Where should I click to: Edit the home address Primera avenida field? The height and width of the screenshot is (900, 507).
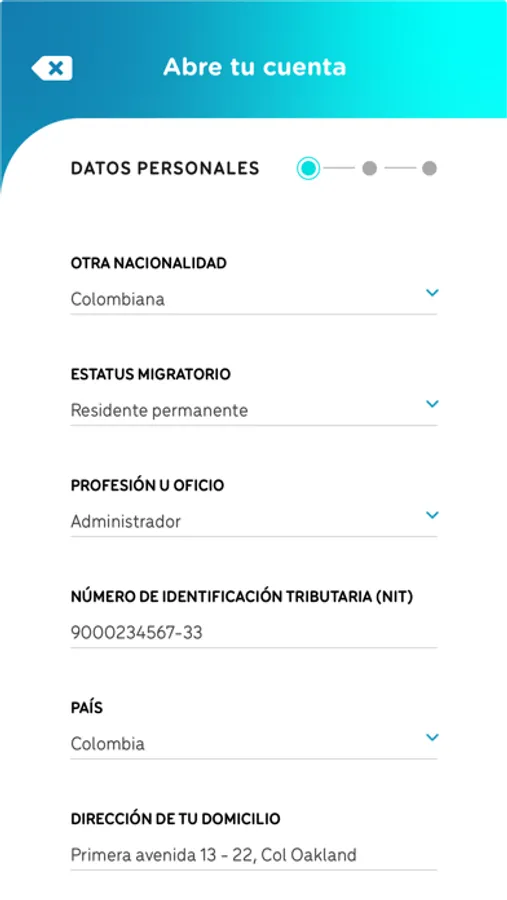click(253, 855)
